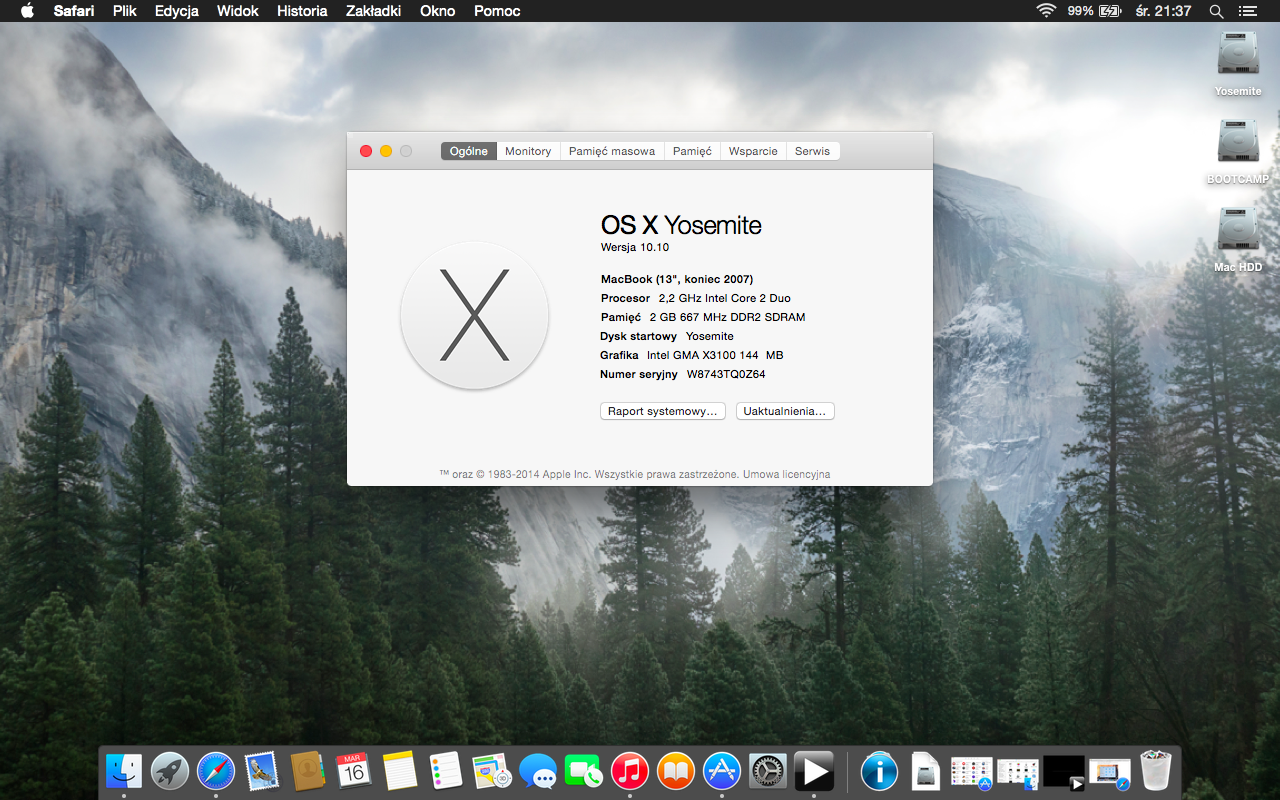The image size is (1280, 800).
Task: Open the Apple menu
Action: click(27, 11)
